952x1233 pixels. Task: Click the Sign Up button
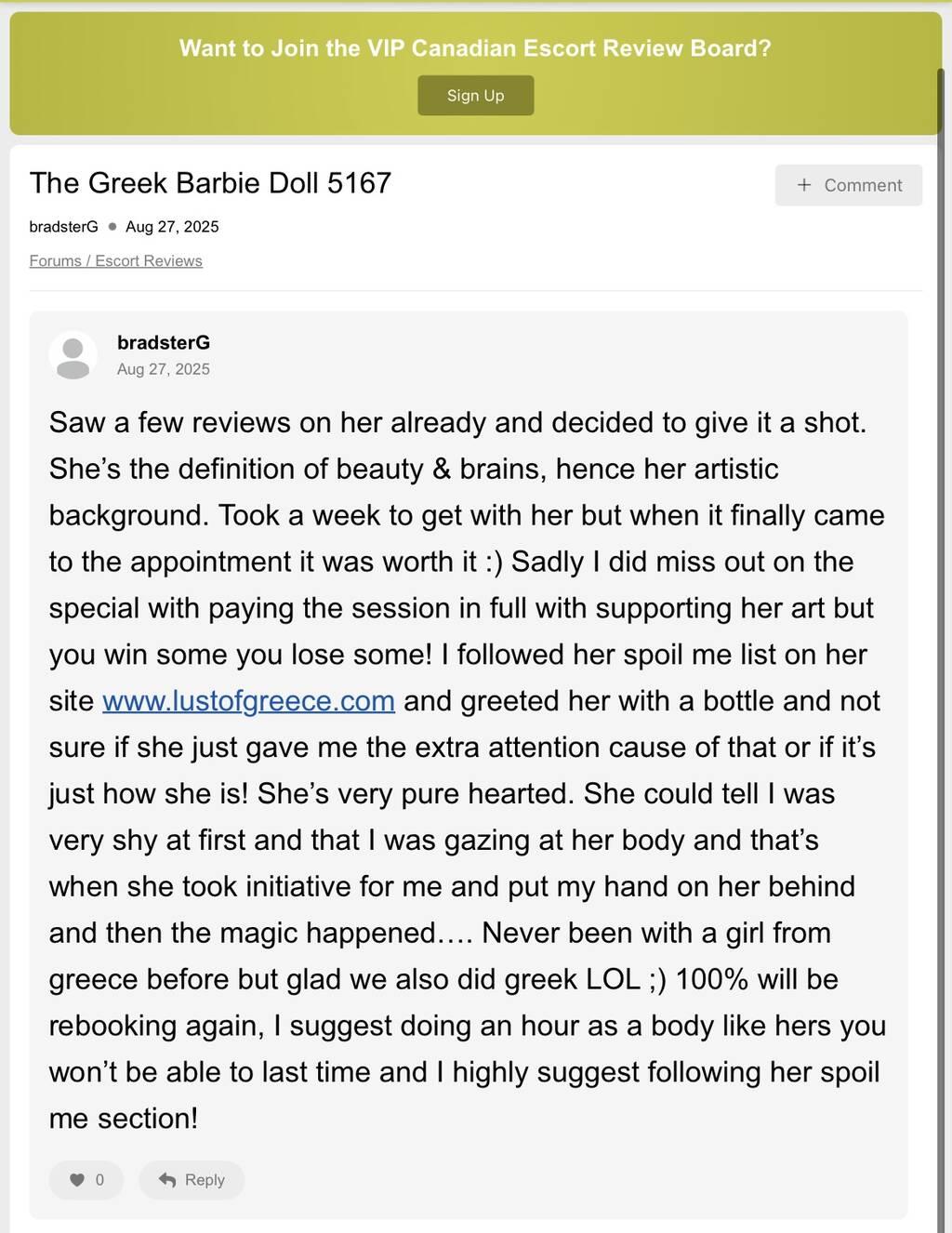(x=475, y=96)
